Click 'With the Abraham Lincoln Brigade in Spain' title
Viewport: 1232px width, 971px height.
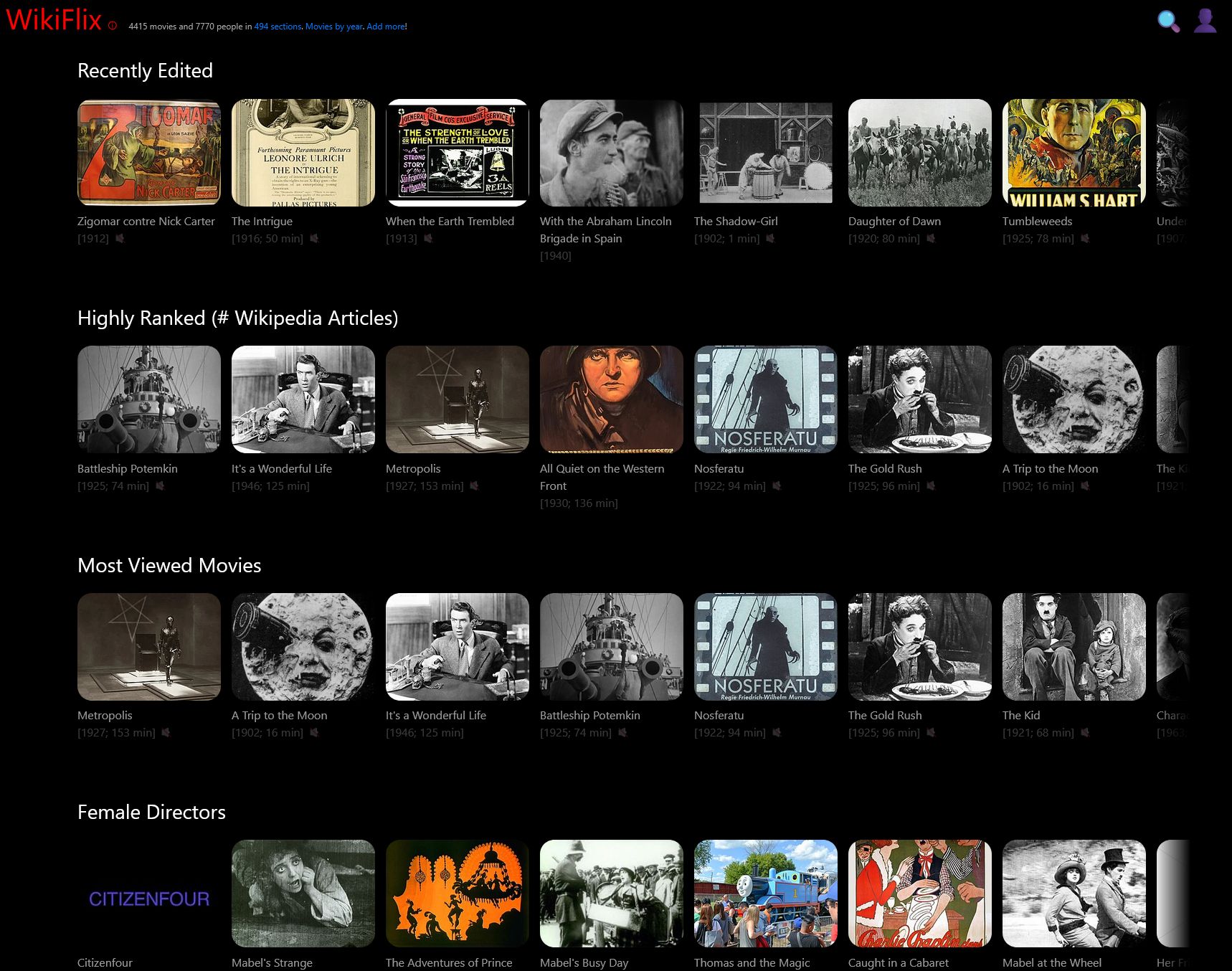605,229
